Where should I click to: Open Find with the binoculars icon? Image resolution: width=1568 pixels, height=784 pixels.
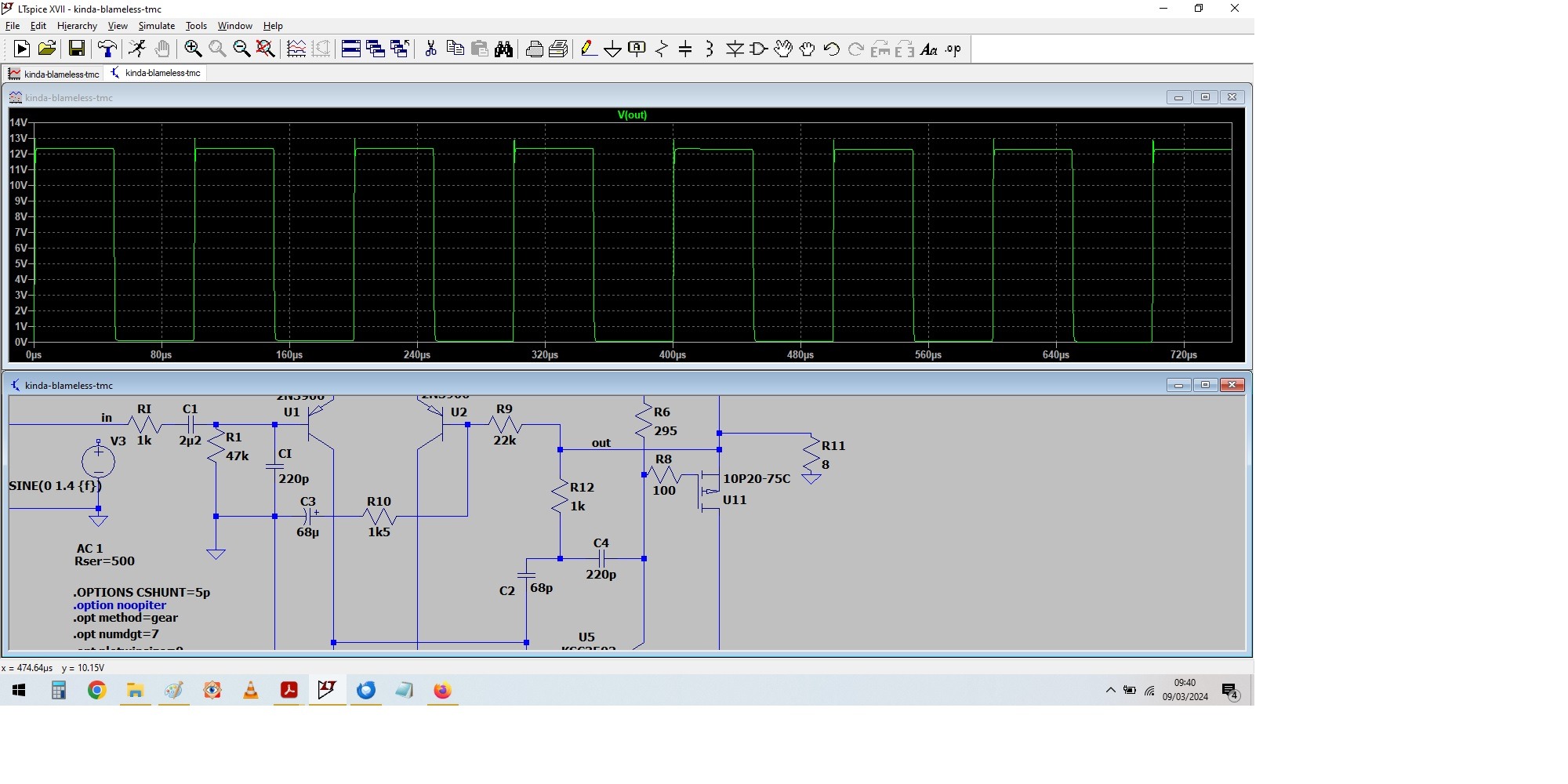[x=504, y=49]
